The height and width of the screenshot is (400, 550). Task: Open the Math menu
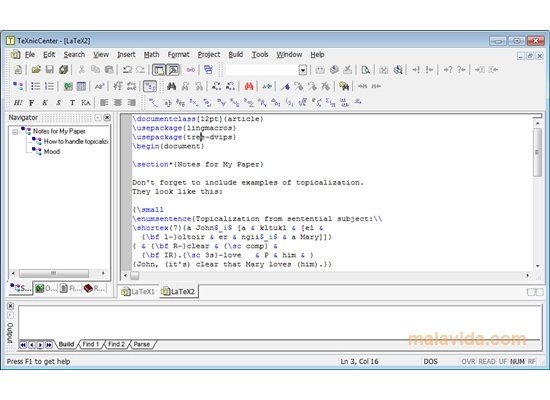point(152,55)
